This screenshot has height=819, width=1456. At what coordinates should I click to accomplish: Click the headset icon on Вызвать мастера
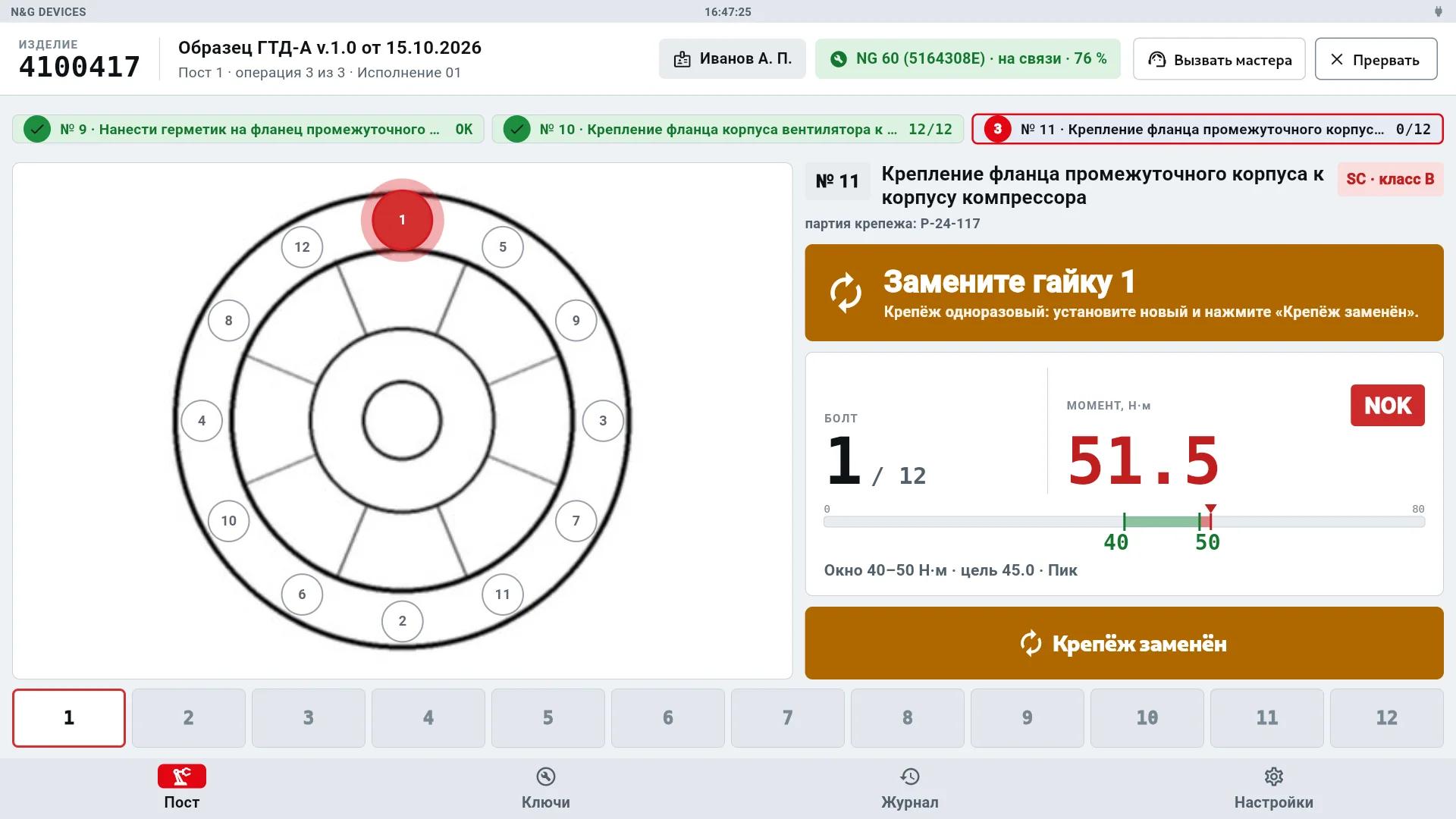pyautogui.click(x=1156, y=59)
